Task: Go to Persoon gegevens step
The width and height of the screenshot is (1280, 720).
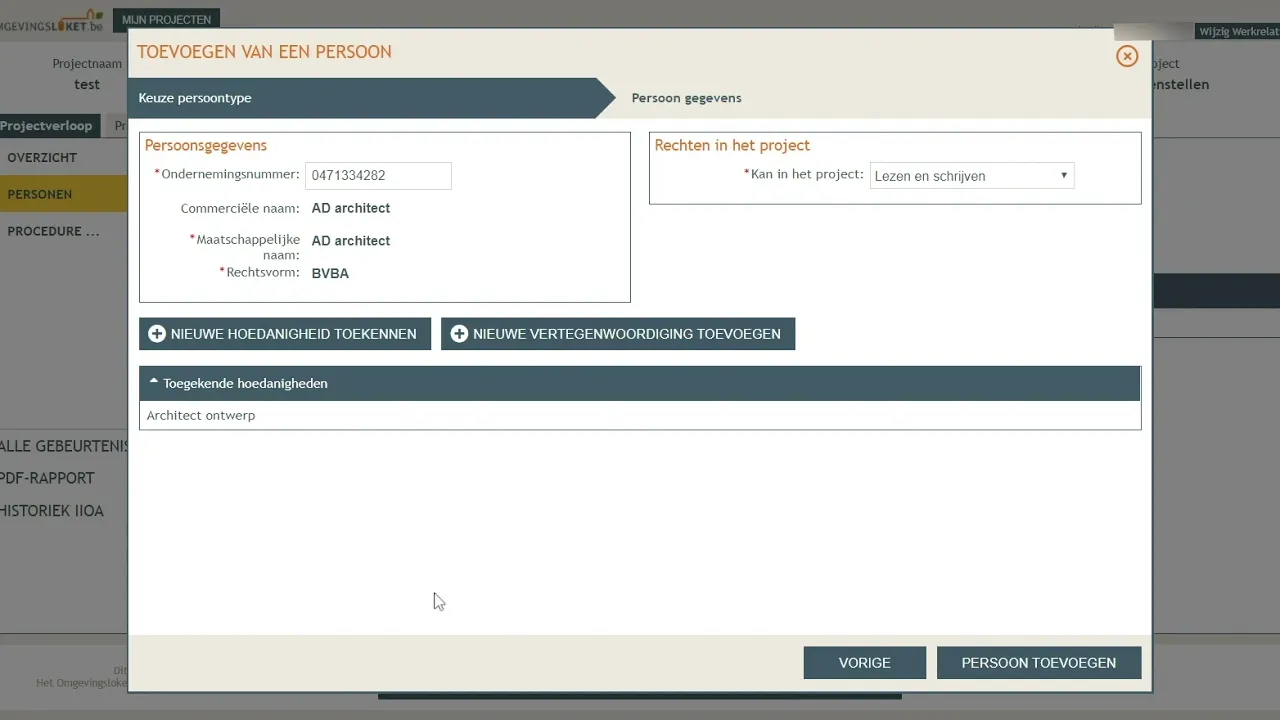Action: click(x=686, y=98)
